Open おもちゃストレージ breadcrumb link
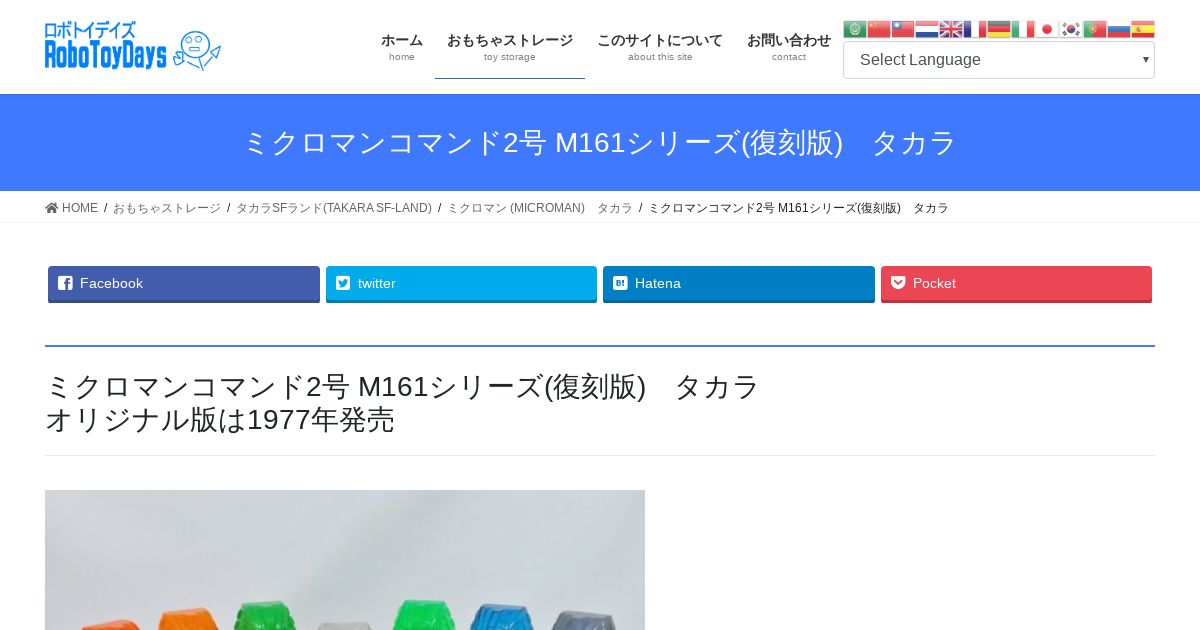The height and width of the screenshot is (630, 1200). click(167, 208)
